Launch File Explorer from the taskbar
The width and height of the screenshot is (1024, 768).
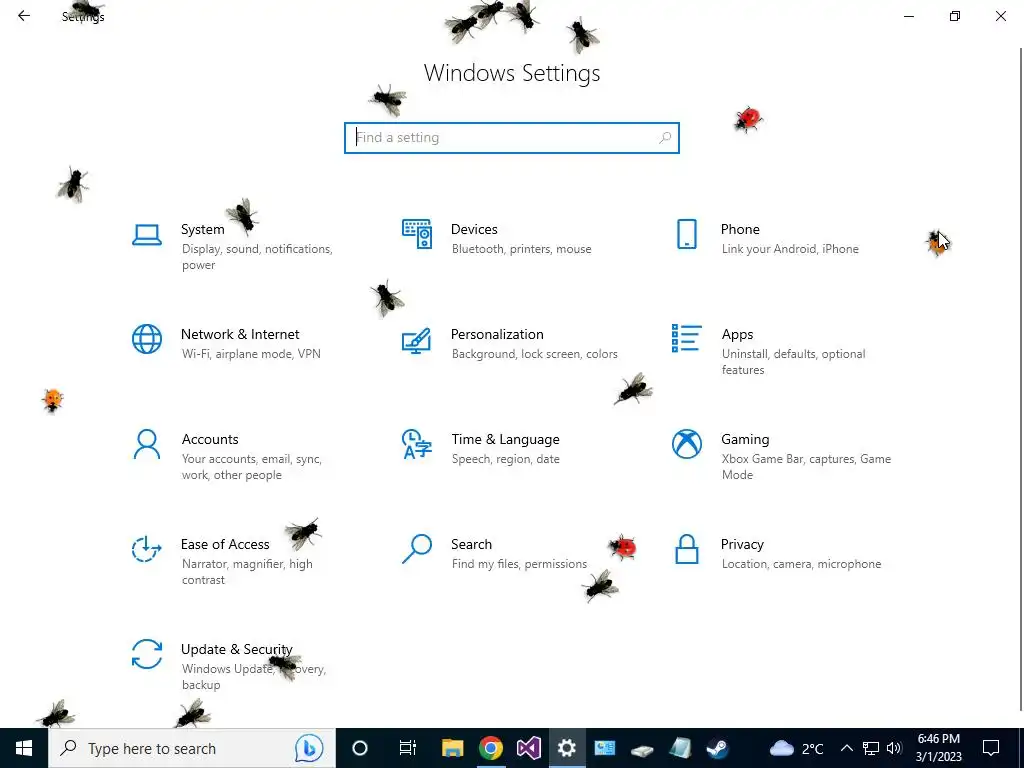pyautogui.click(x=452, y=748)
